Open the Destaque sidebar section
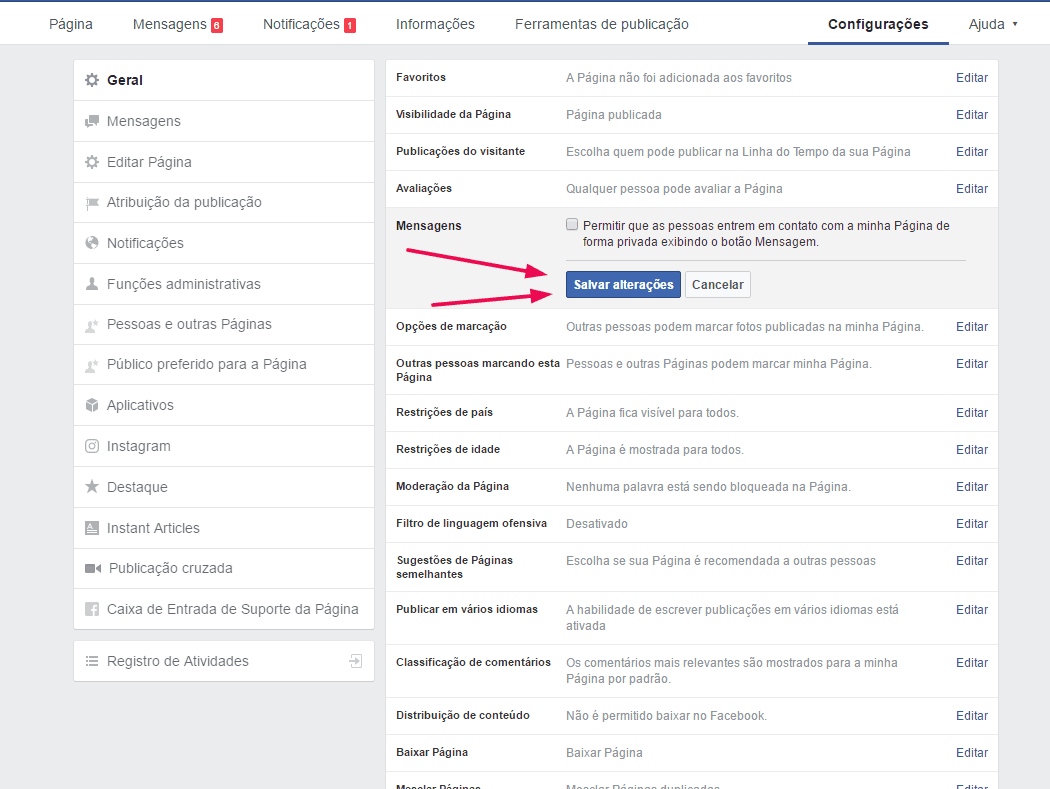 224,487
